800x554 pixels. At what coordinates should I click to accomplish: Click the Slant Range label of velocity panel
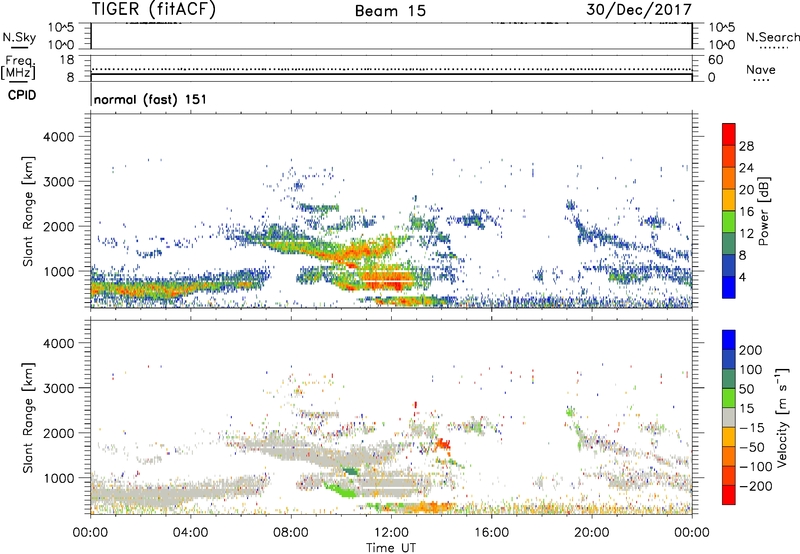[x=28, y=418]
